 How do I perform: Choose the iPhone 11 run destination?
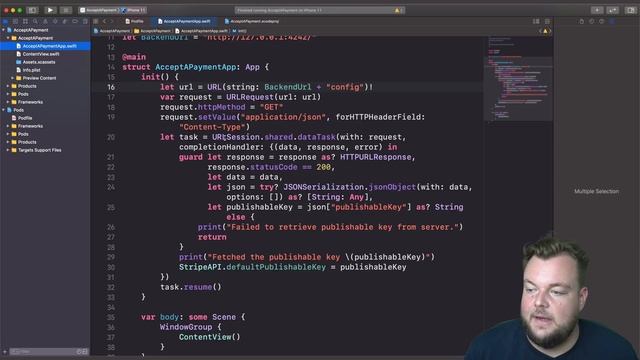[x=135, y=10]
